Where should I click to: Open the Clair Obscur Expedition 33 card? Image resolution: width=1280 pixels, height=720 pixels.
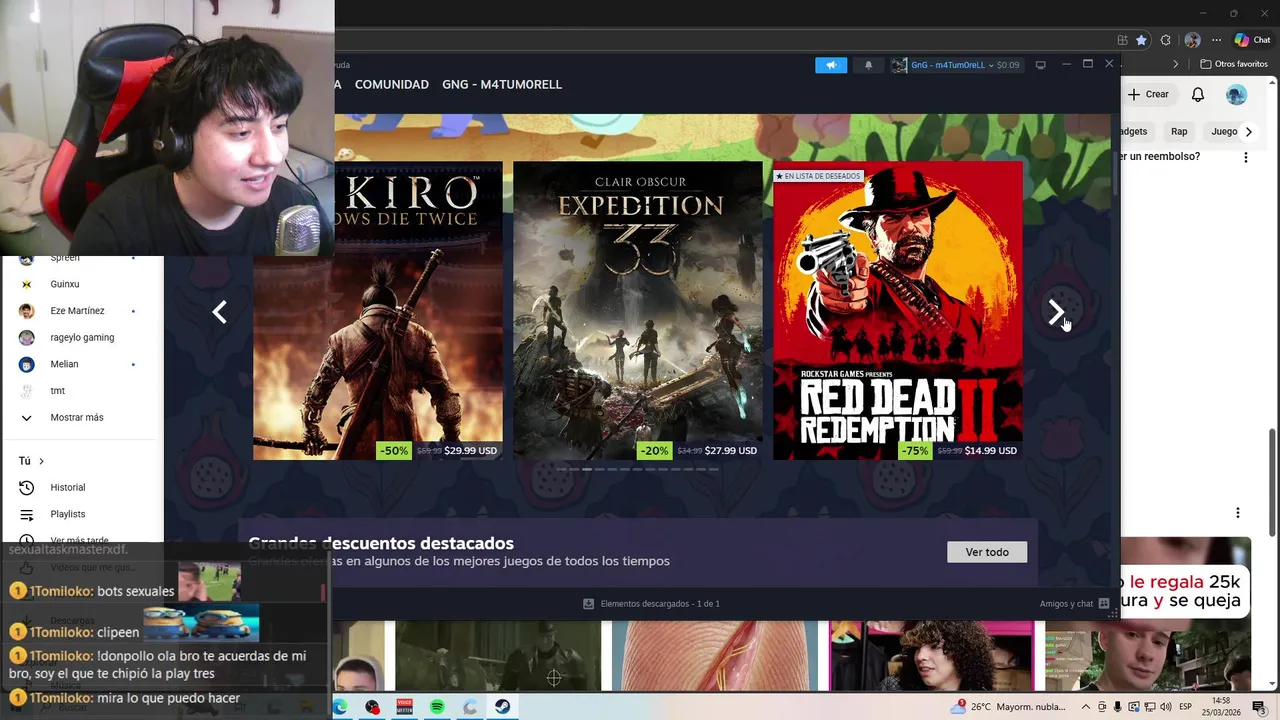click(x=638, y=310)
